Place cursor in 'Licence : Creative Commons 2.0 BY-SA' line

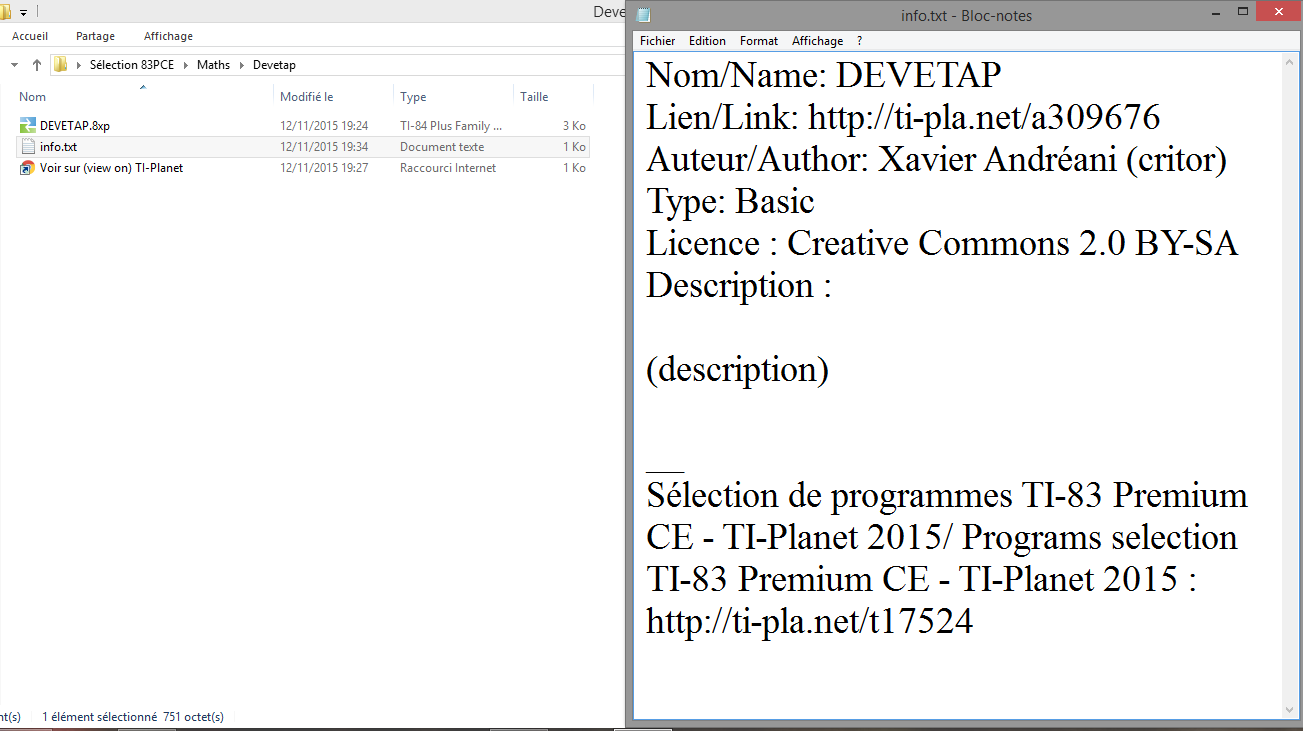[942, 243]
